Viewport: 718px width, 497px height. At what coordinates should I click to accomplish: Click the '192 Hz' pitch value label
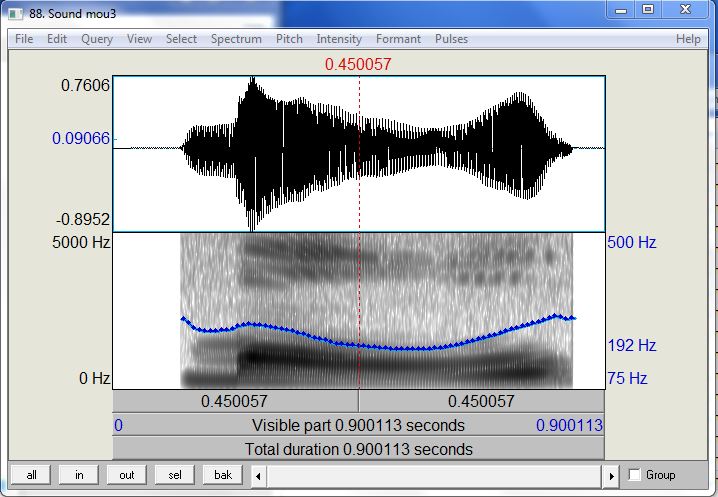click(x=632, y=345)
